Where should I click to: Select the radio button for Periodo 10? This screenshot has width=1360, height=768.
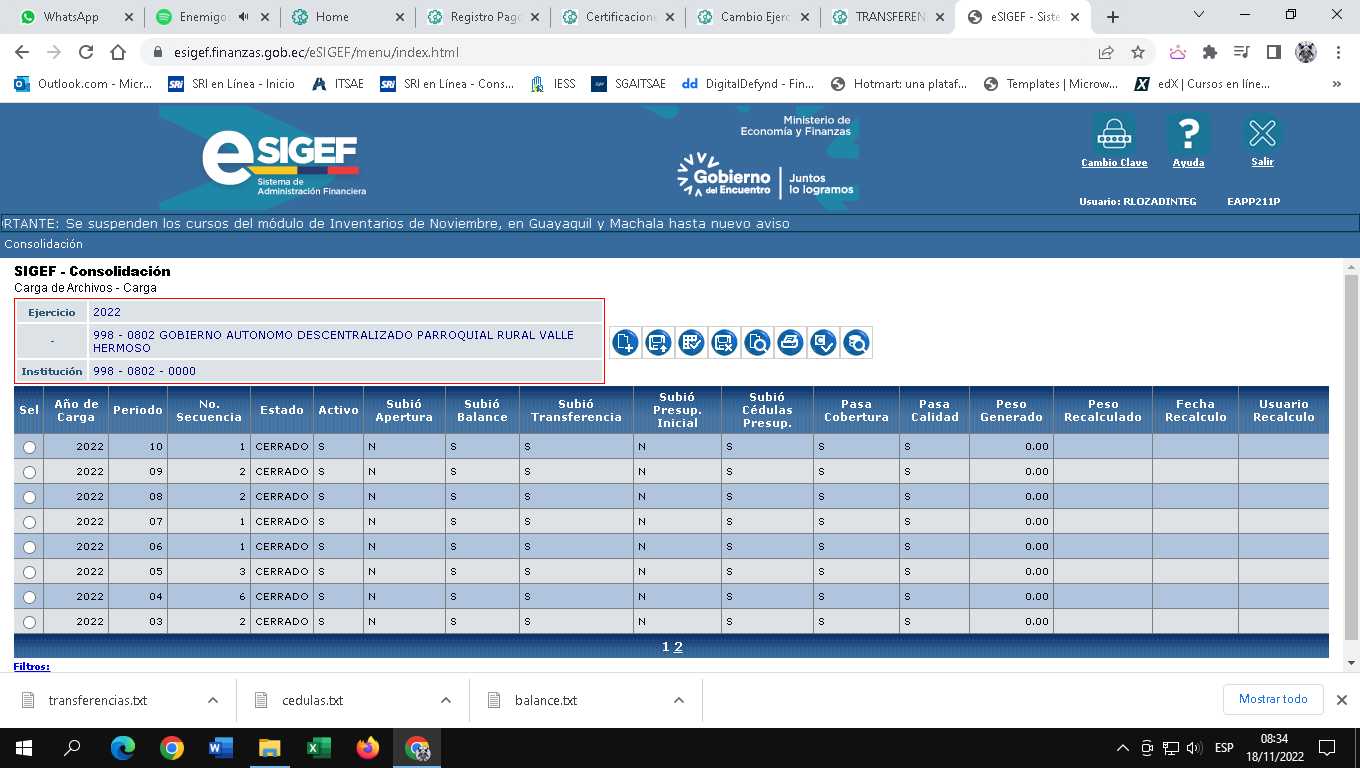coord(29,447)
